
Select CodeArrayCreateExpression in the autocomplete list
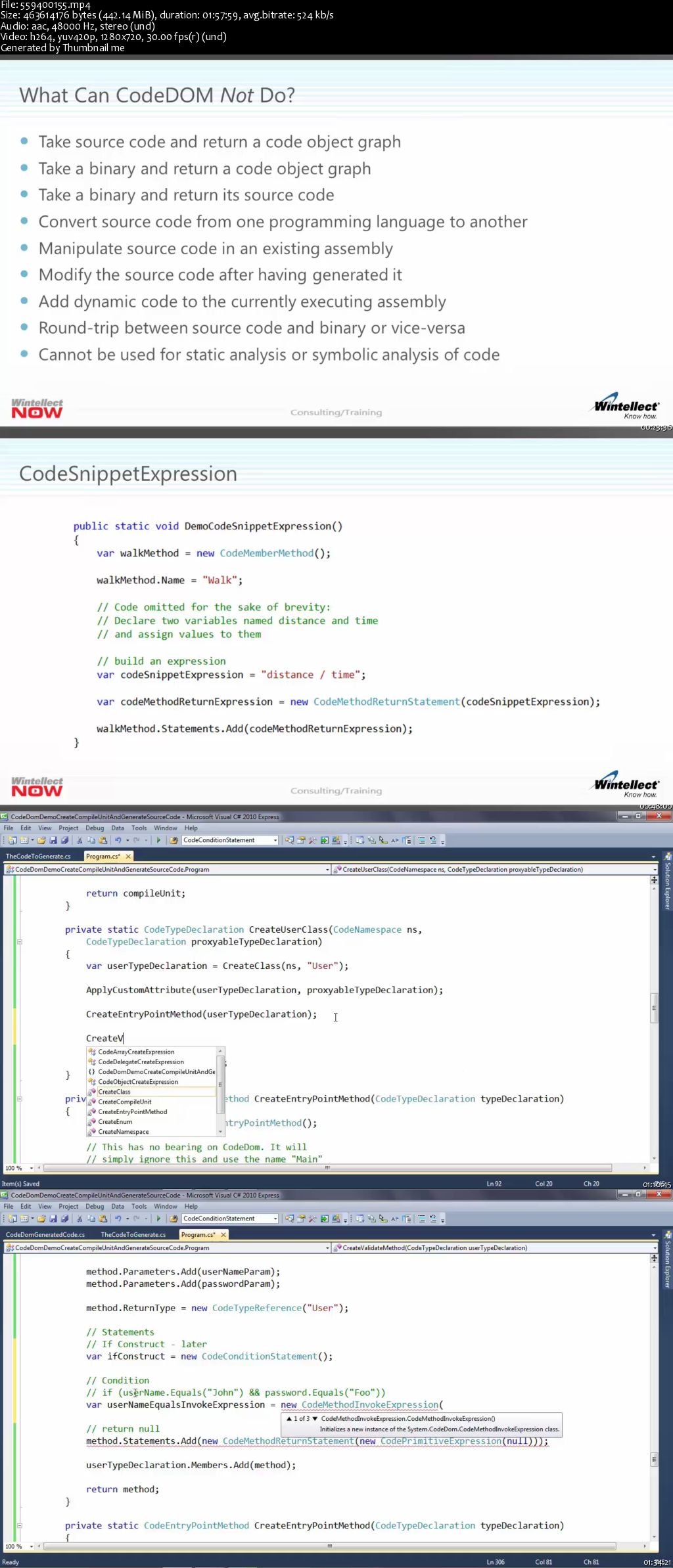152,1052
